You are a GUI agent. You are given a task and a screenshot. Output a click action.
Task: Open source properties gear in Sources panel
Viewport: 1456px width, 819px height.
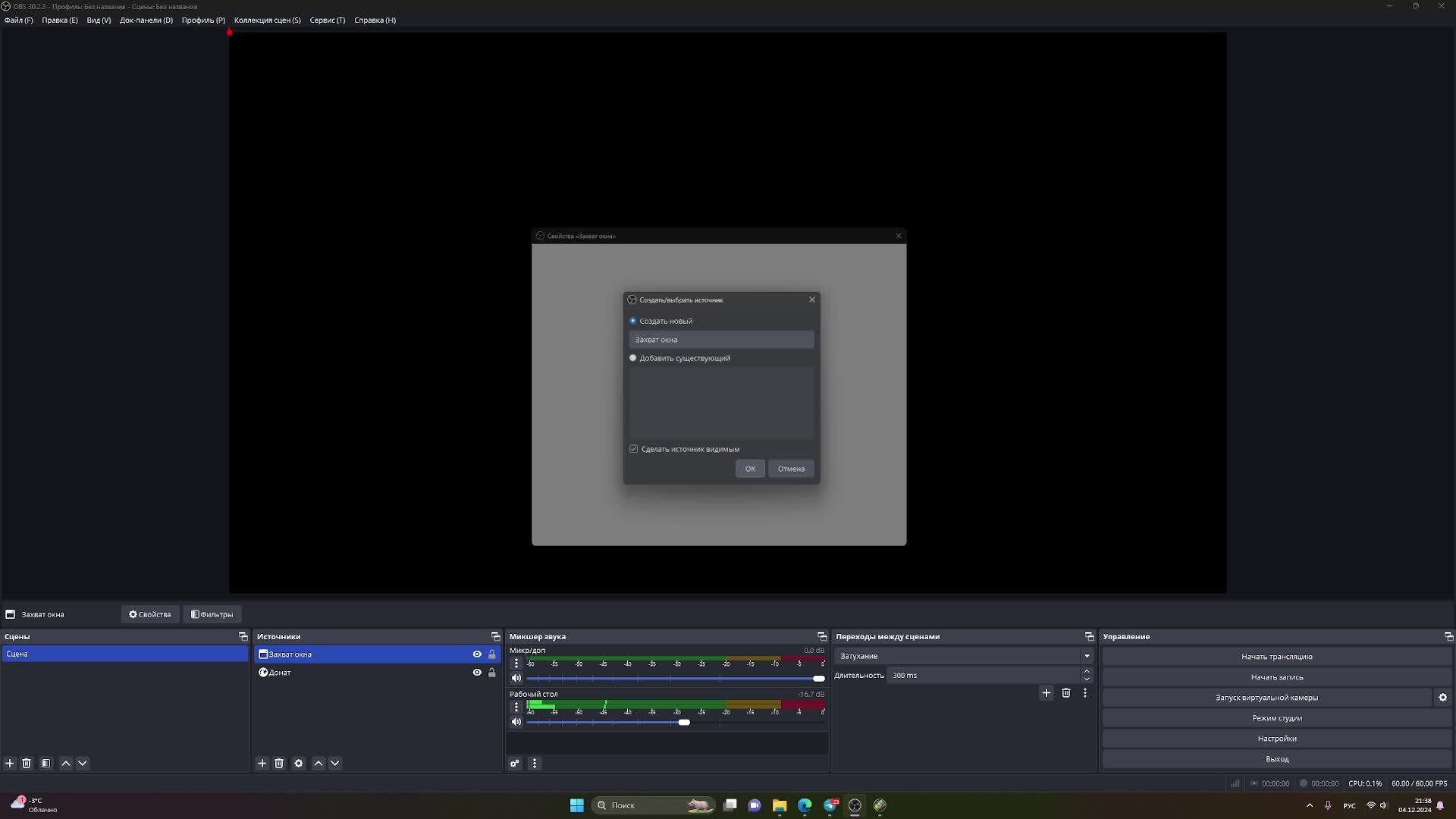point(299,764)
